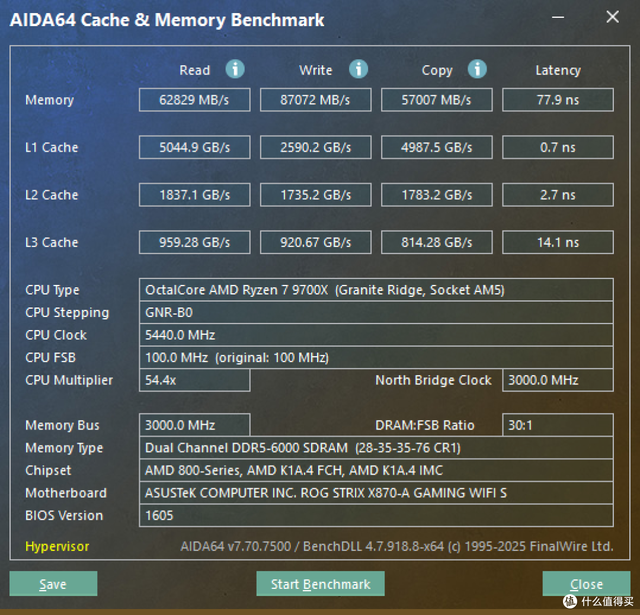The image size is (640, 615).
Task: Save the benchmark results
Action: [x=53, y=584]
